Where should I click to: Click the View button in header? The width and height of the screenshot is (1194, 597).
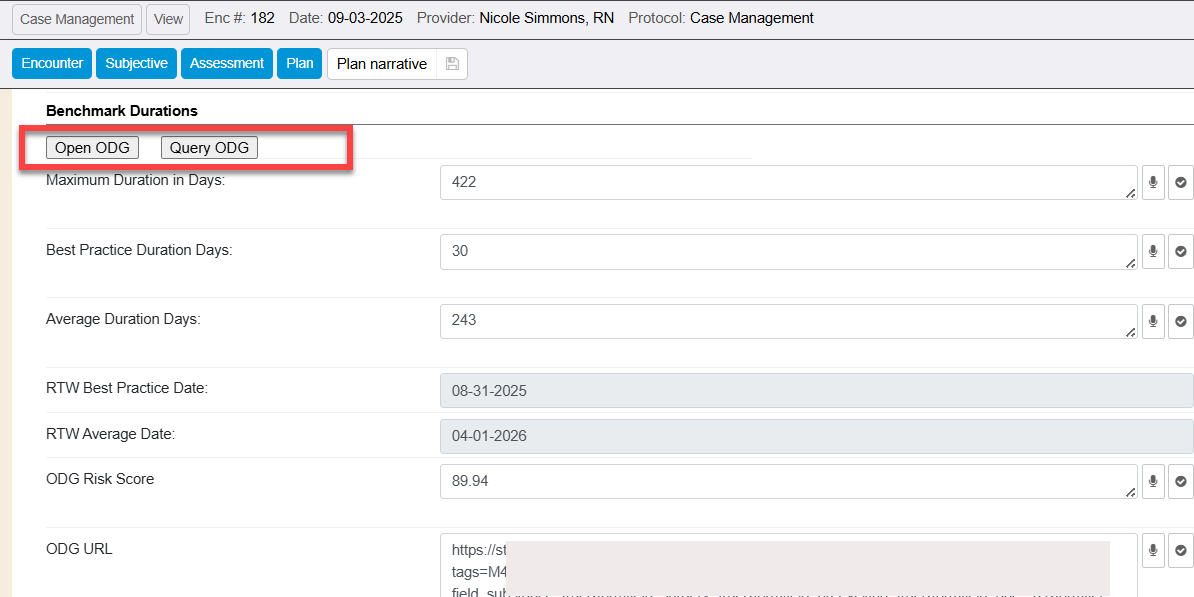coord(168,19)
